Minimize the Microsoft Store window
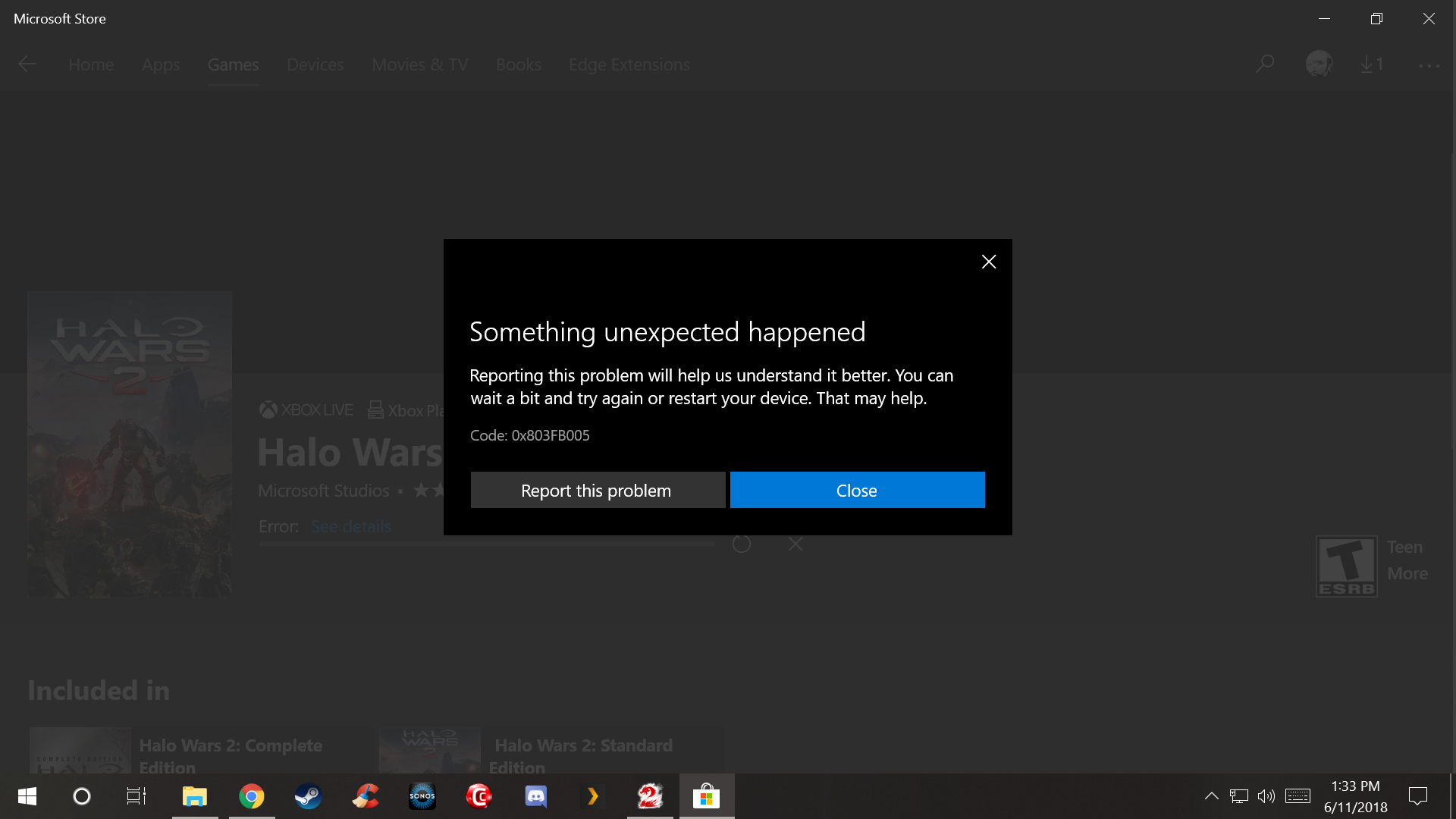1456x819 pixels. [1325, 18]
